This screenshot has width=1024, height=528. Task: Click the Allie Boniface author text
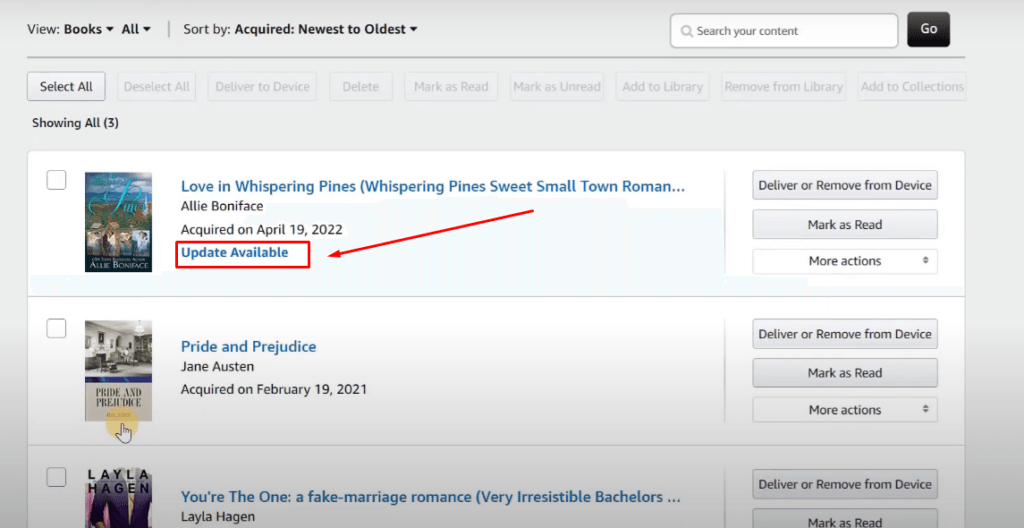(x=222, y=206)
